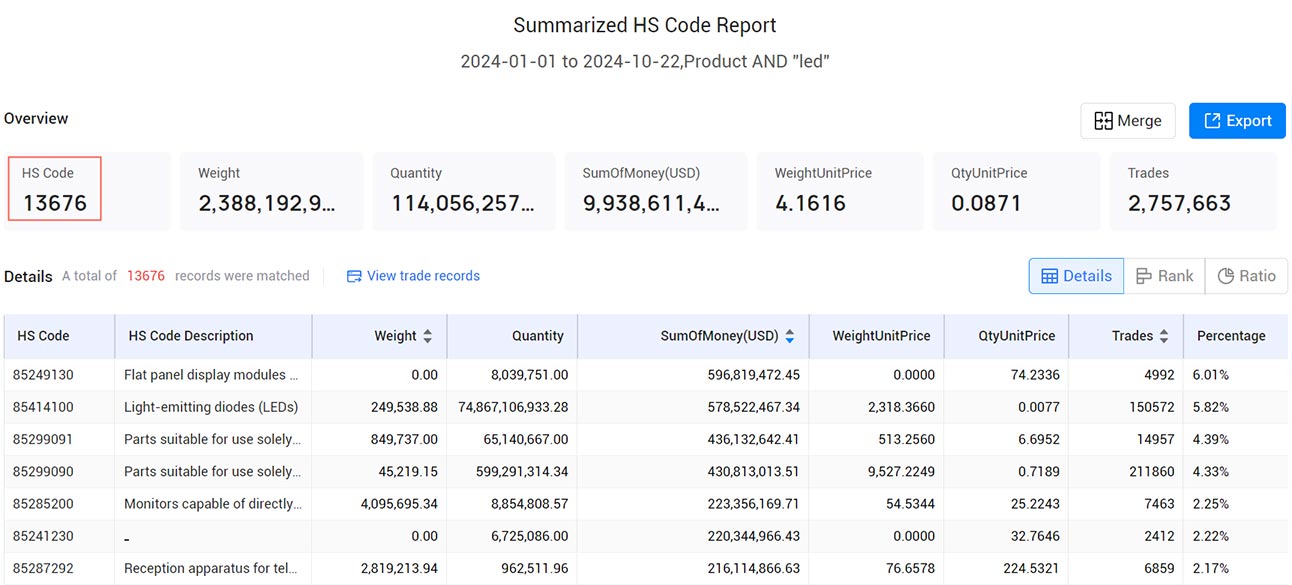The image size is (1292, 585).
Task: Click the HS Code Description column header
Action: (x=191, y=336)
